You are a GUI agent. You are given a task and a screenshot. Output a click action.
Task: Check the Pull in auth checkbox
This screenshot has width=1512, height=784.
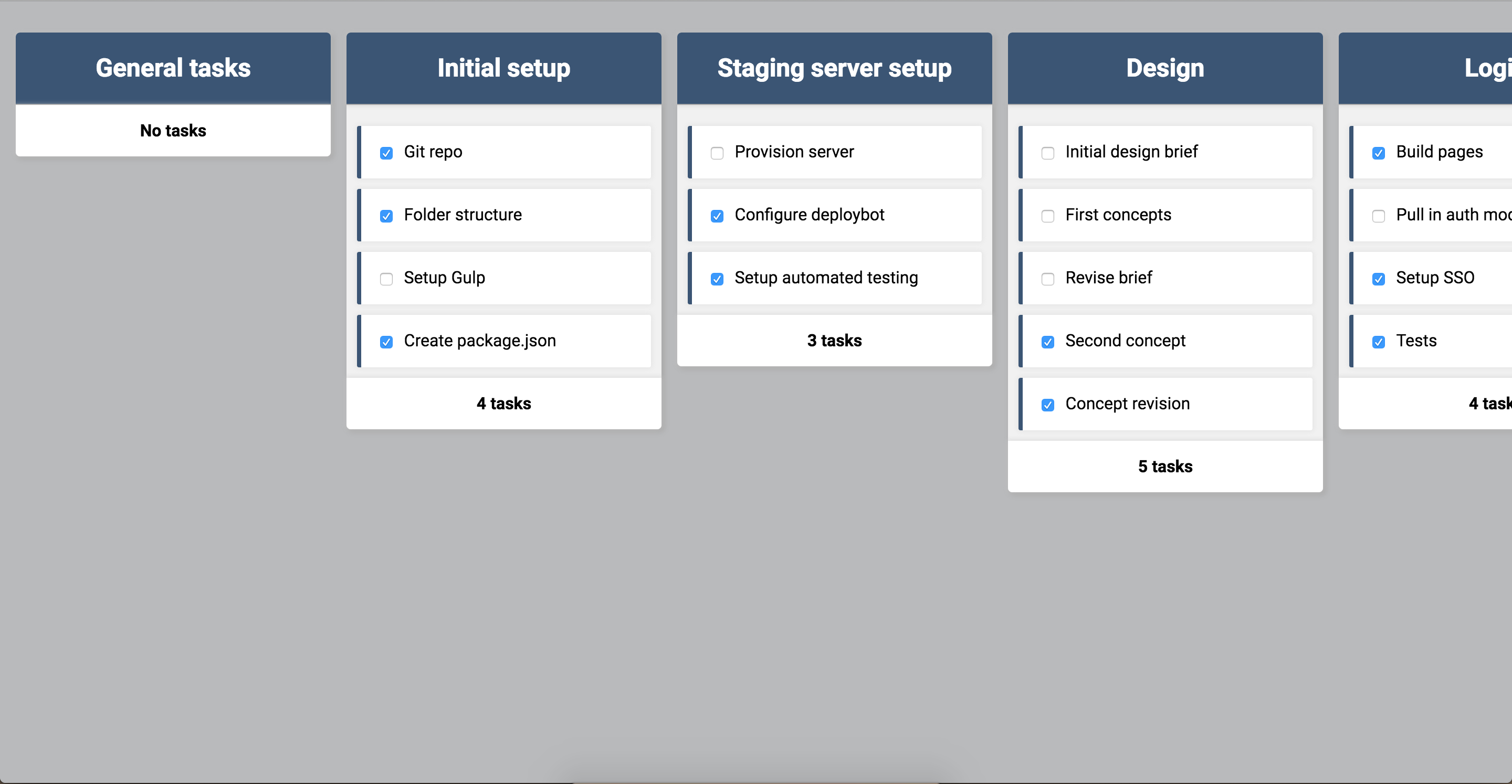[x=1379, y=216]
